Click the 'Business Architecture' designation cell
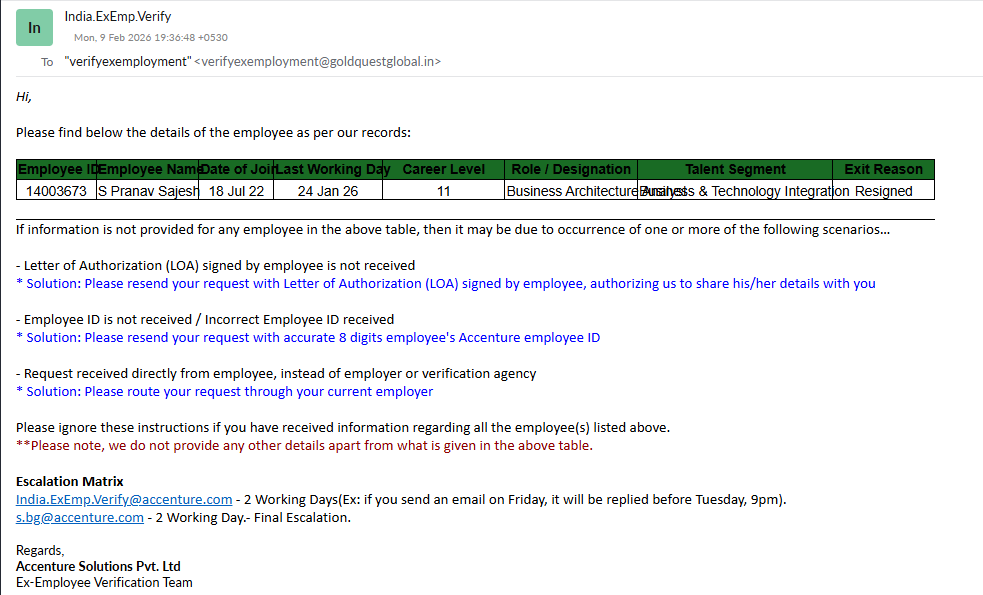Image resolution: width=983 pixels, height=595 pixels. click(570, 191)
